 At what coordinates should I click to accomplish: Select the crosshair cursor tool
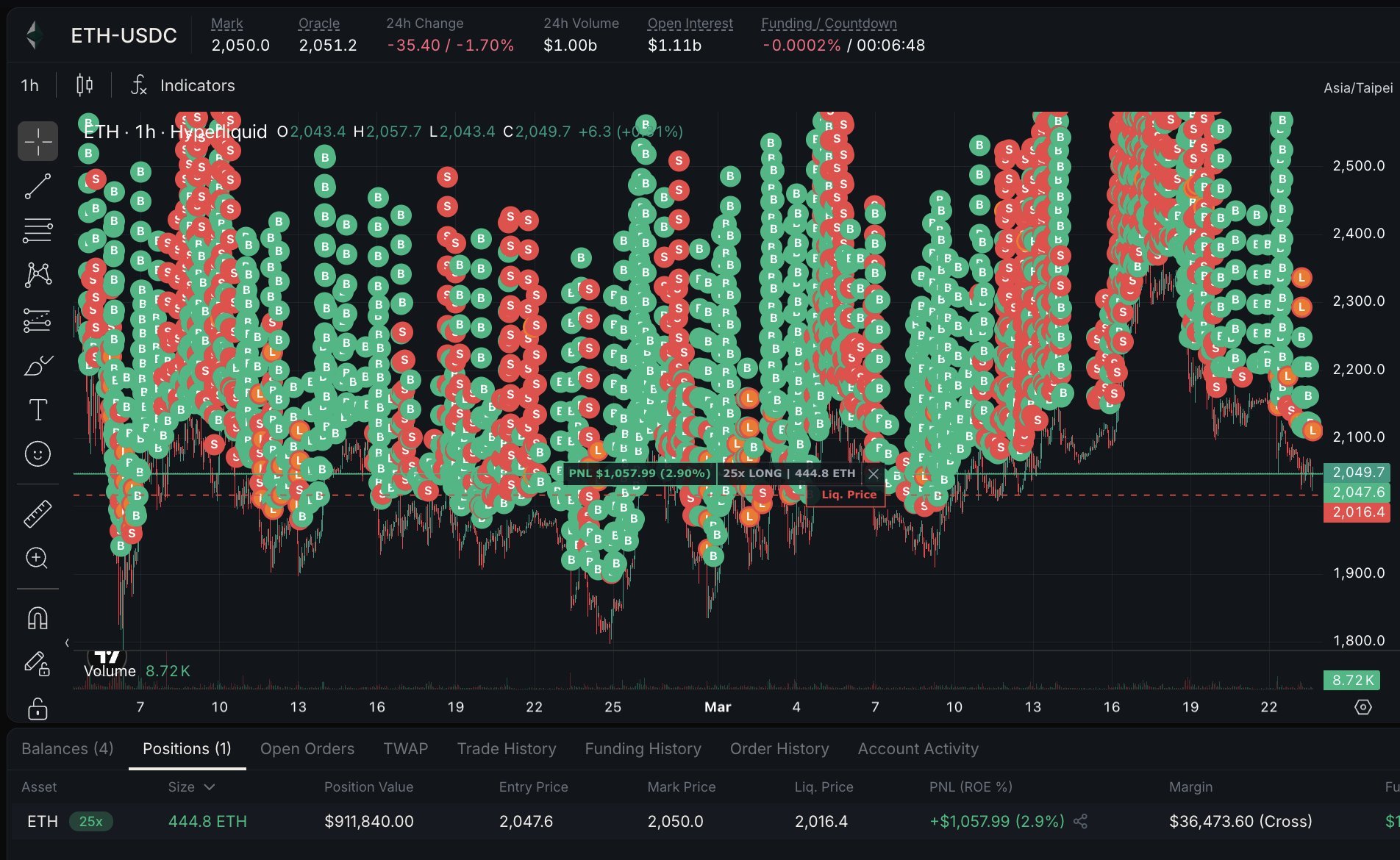point(37,140)
